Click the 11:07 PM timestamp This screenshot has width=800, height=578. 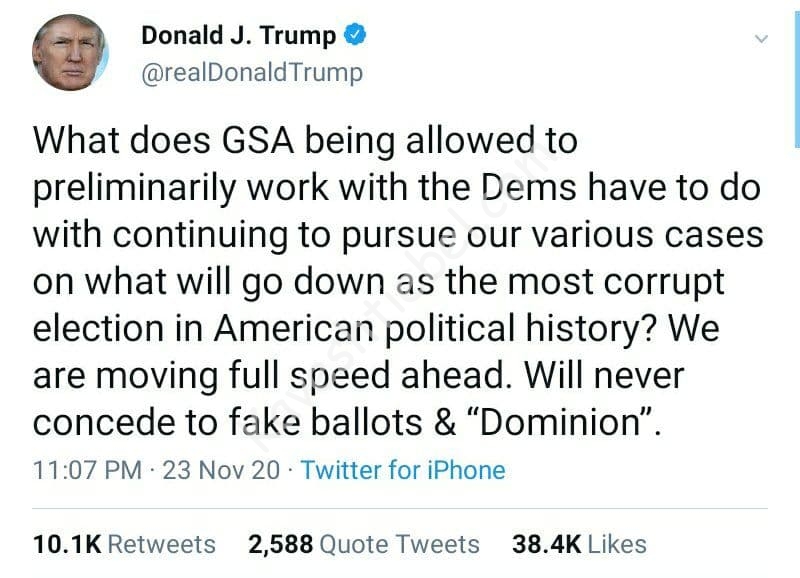pos(87,470)
